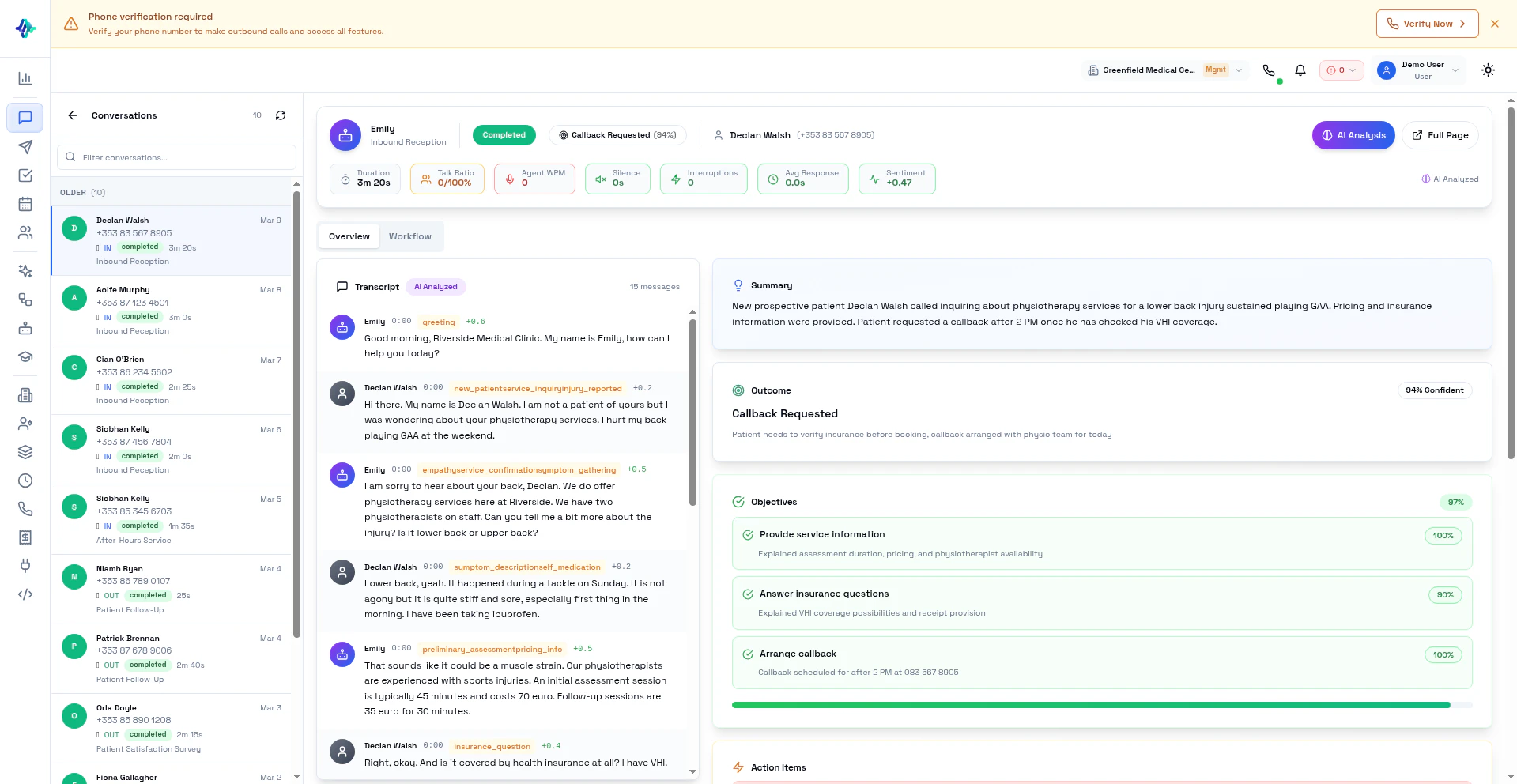The image size is (1517, 784).
Task: Click the warning triangle in verification banner
Action: (x=71, y=24)
